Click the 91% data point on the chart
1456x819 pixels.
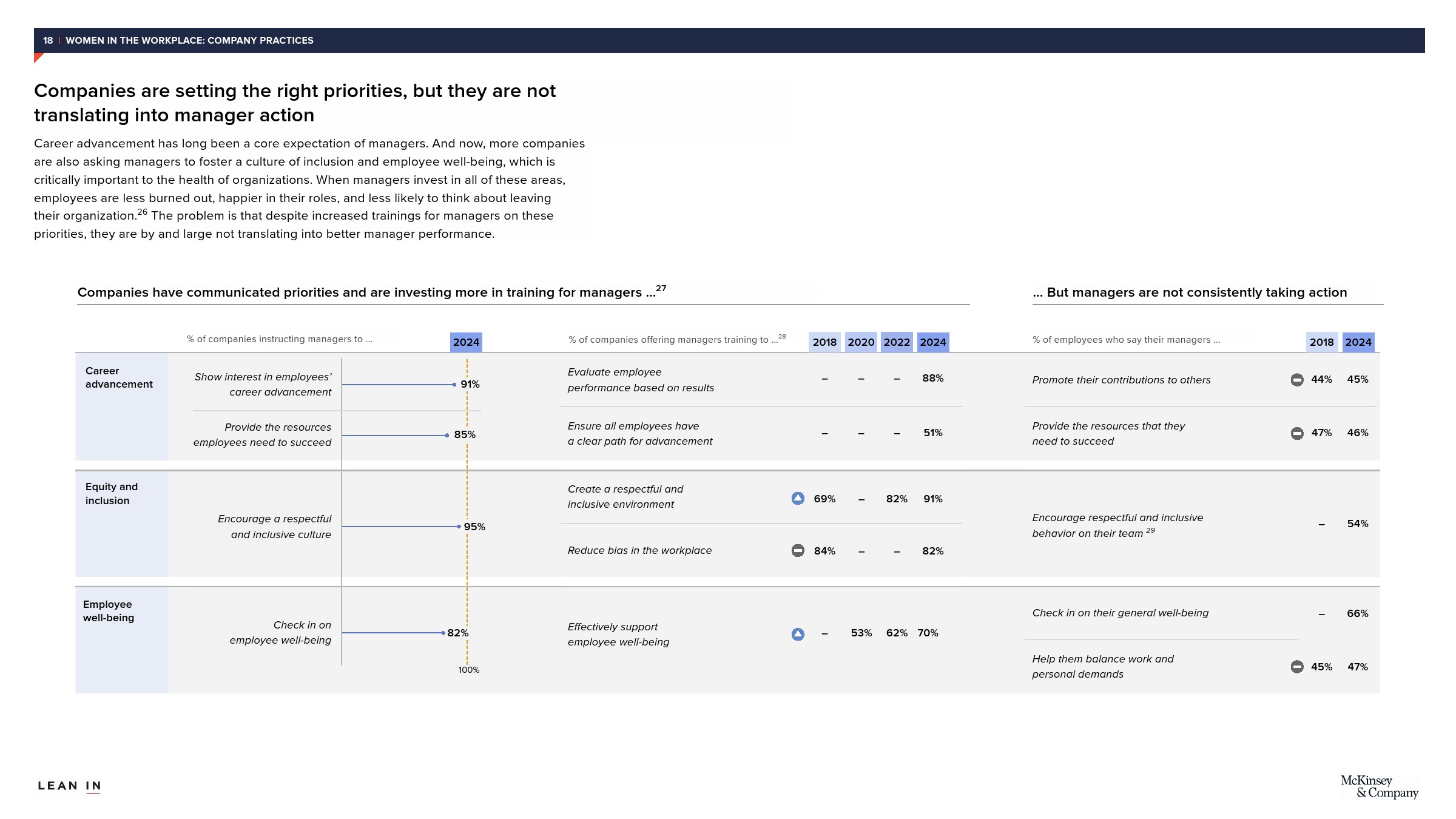454,385
